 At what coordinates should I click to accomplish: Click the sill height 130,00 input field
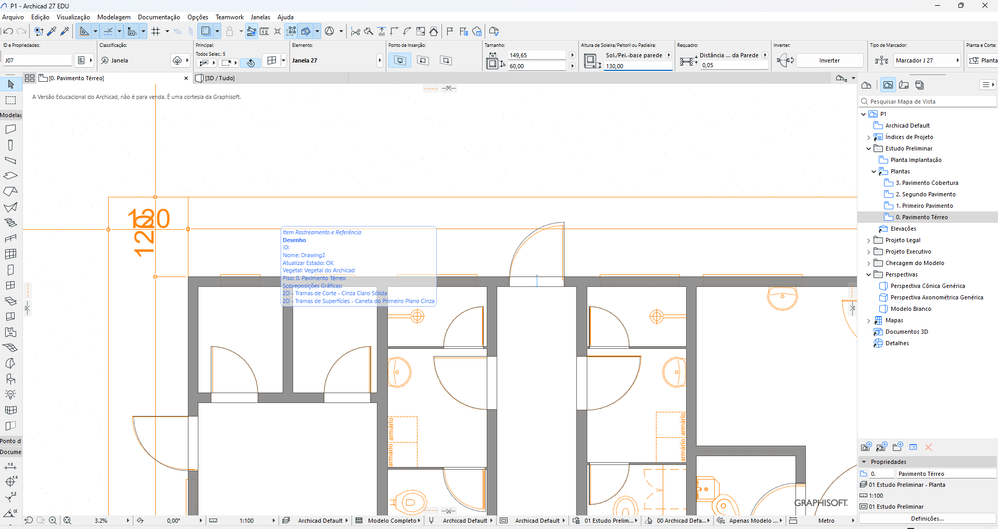[x=636, y=66]
